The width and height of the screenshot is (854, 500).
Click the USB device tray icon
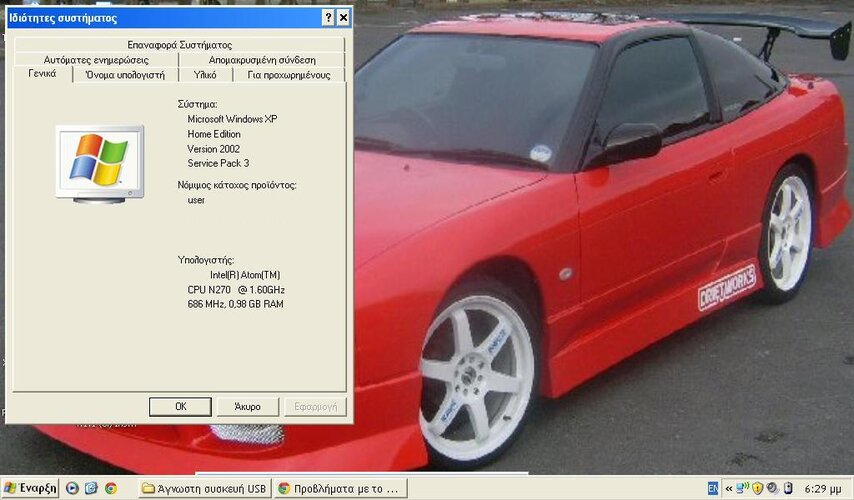(787, 488)
